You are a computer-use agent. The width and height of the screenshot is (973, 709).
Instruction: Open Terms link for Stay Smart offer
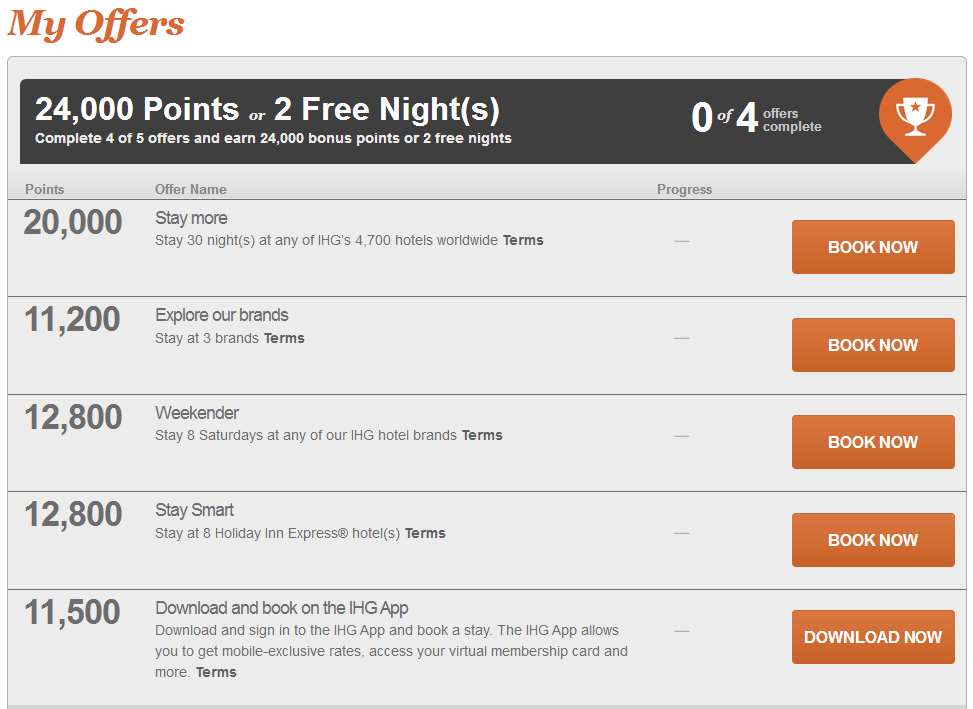pyautogui.click(x=425, y=533)
